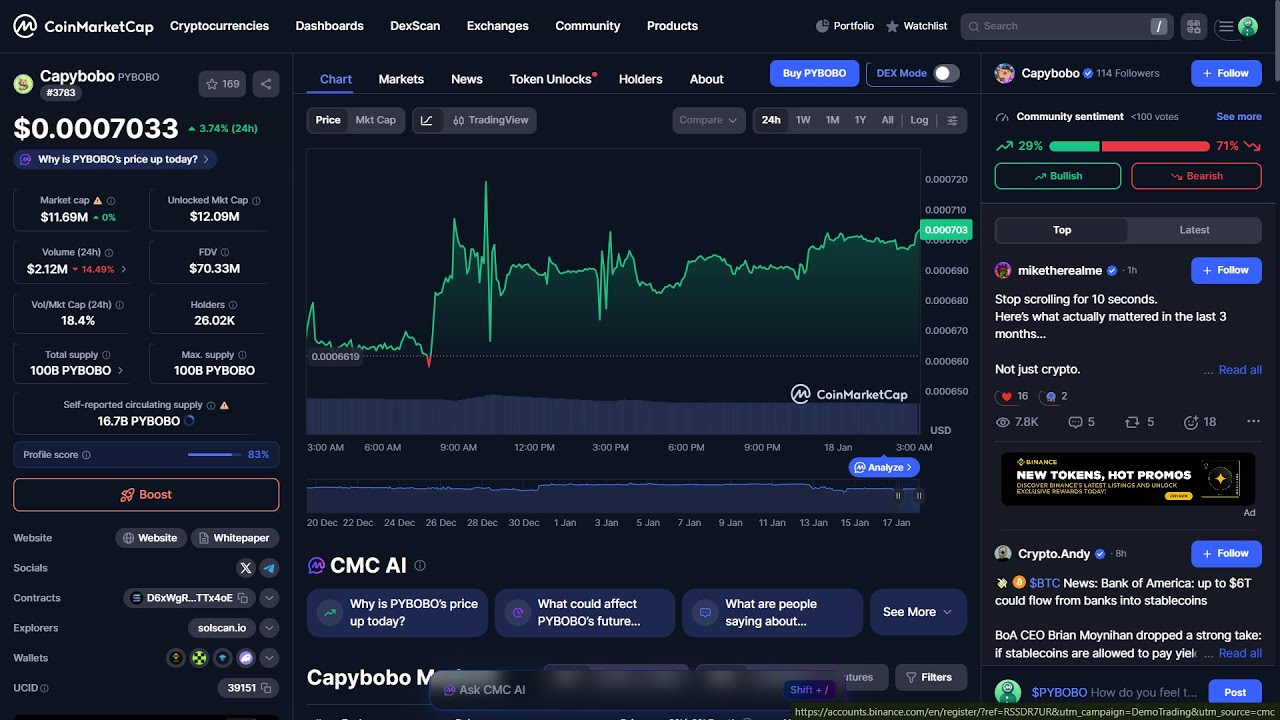The height and width of the screenshot is (720, 1280).
Task: Switch to line chart icon
Action: pos(427,120)
